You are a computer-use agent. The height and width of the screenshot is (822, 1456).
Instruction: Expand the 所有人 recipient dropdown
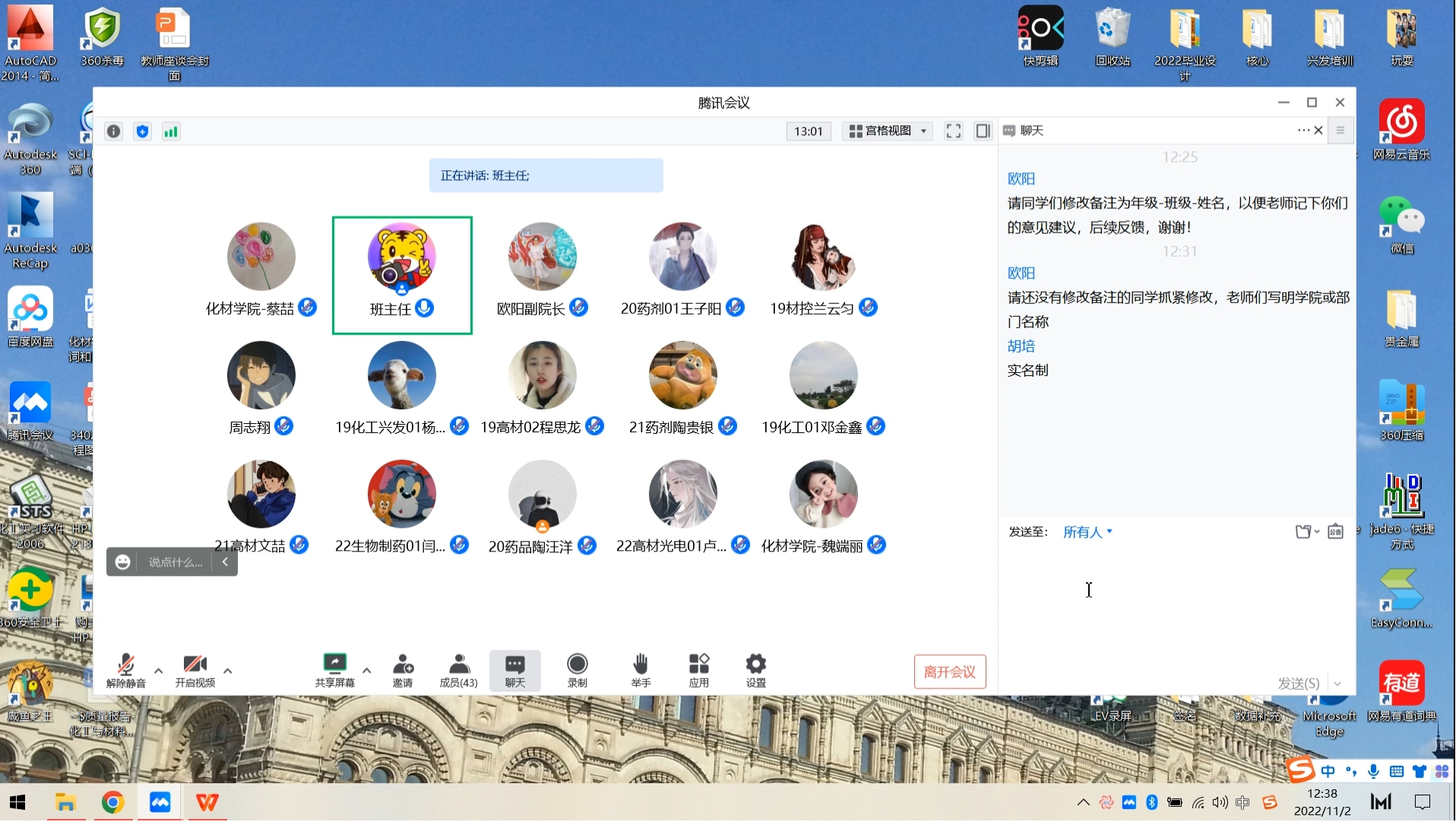pyautogui.click(x=1087, y=532)
